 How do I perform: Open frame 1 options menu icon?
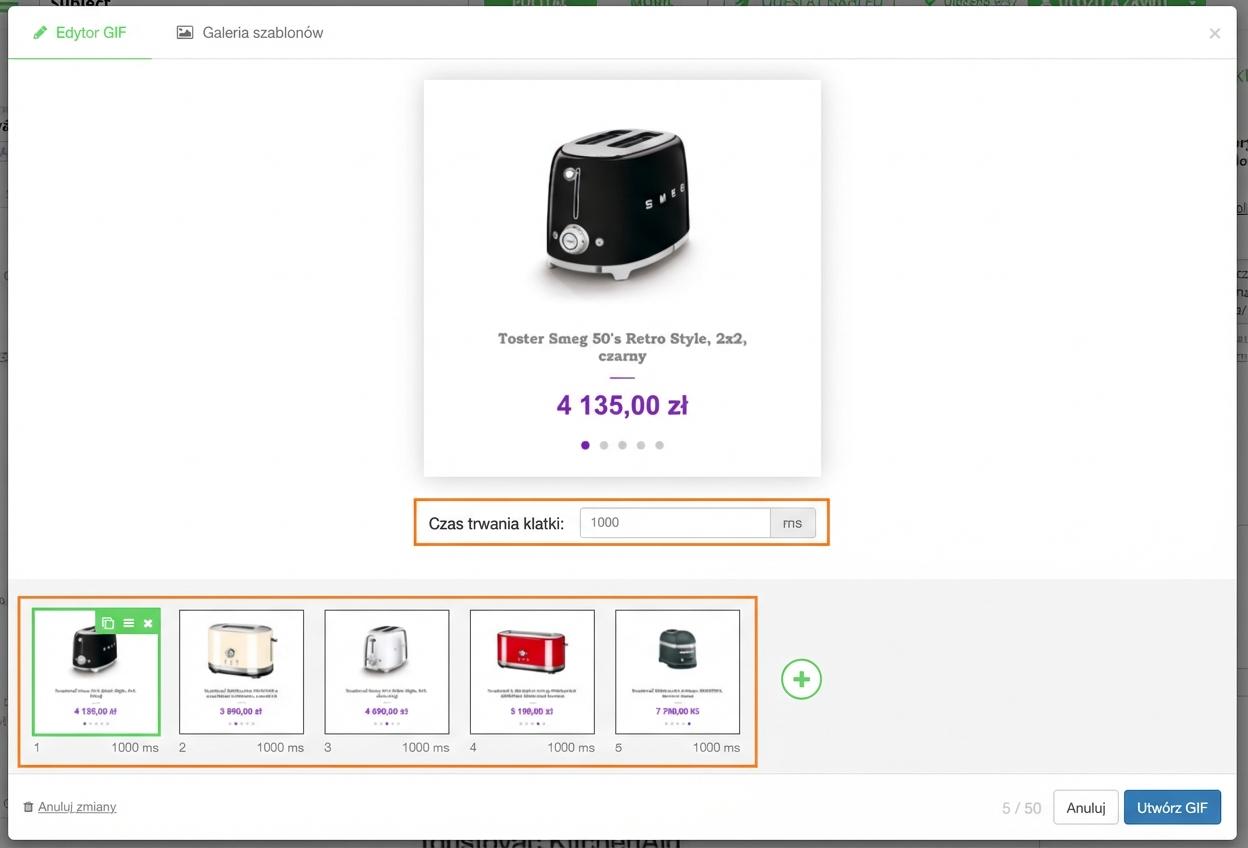tap(128, 623)
